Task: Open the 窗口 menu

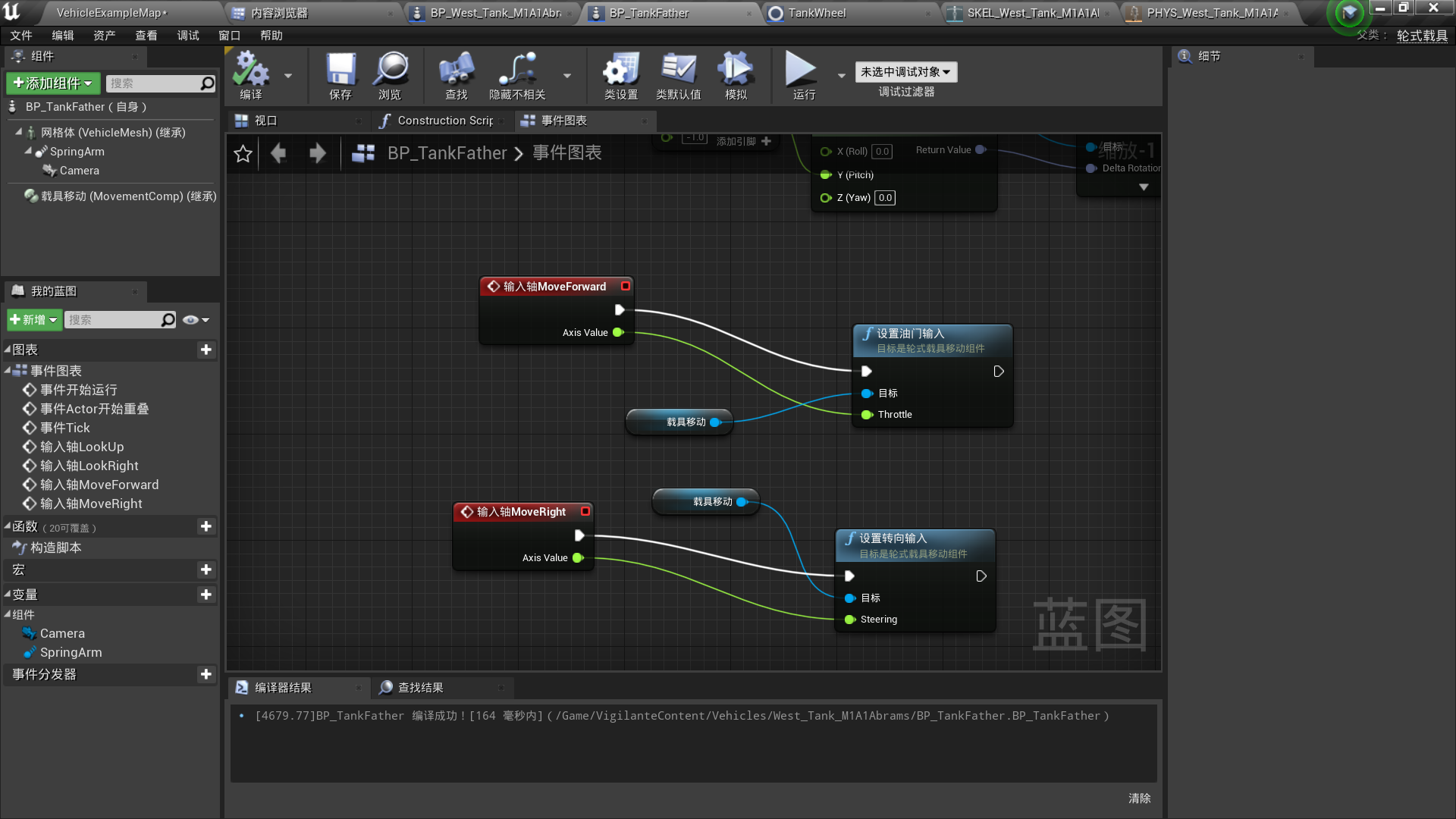Action: [x=229, y=36]
